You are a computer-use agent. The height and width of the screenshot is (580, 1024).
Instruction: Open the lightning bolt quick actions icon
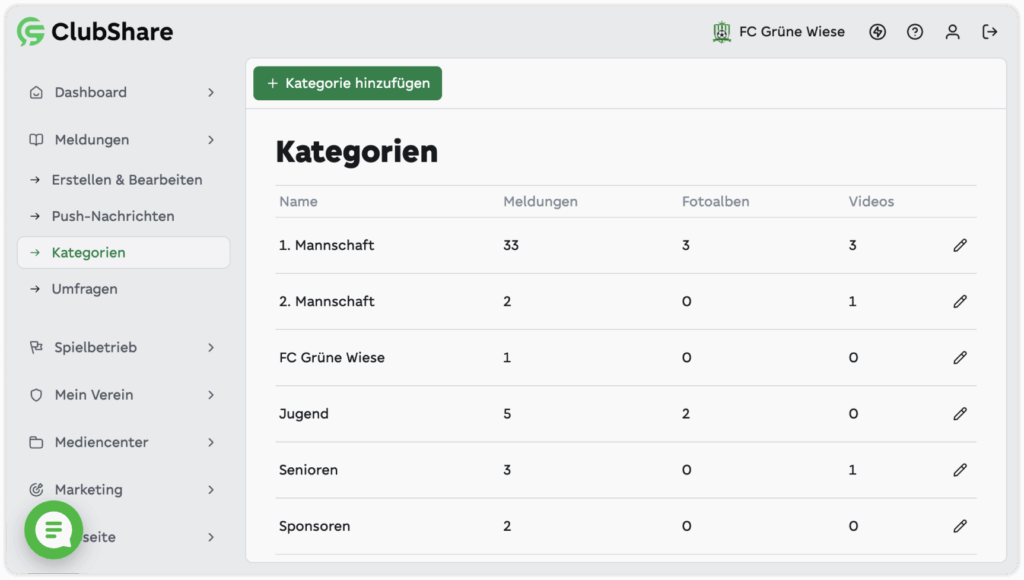[x=877, y=31]
